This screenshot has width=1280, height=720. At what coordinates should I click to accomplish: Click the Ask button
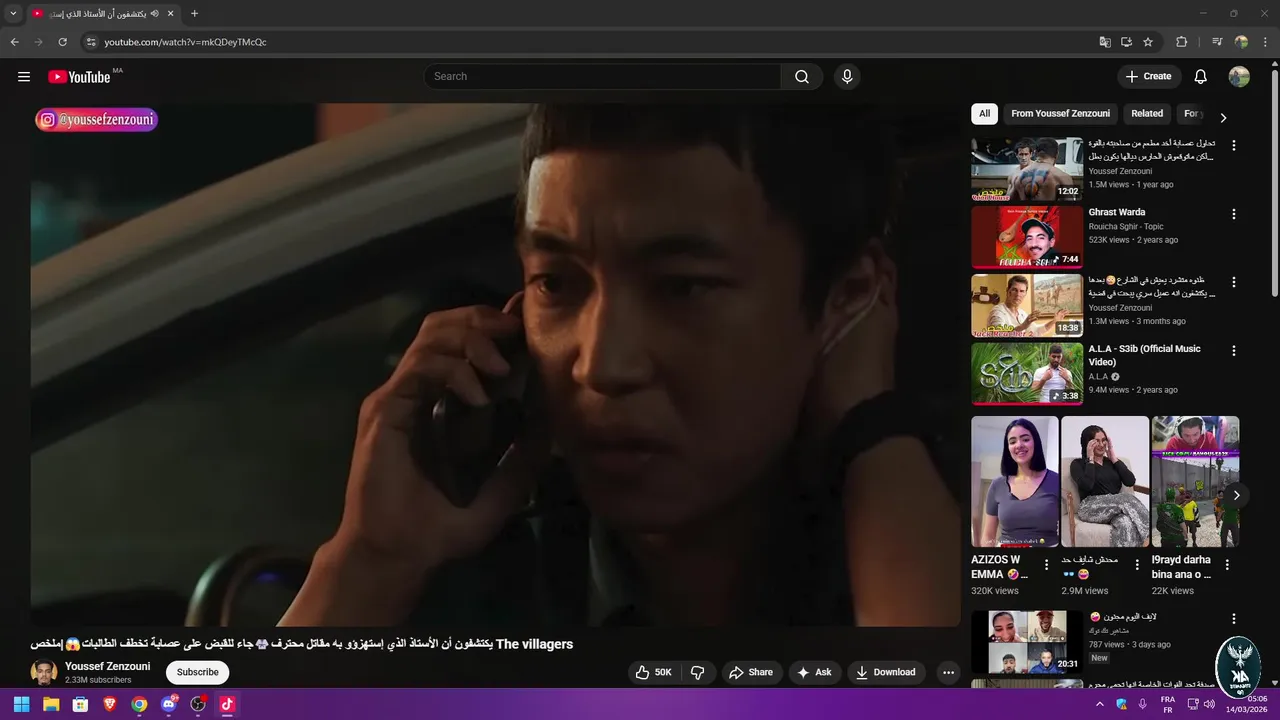(x=814, y=672)
